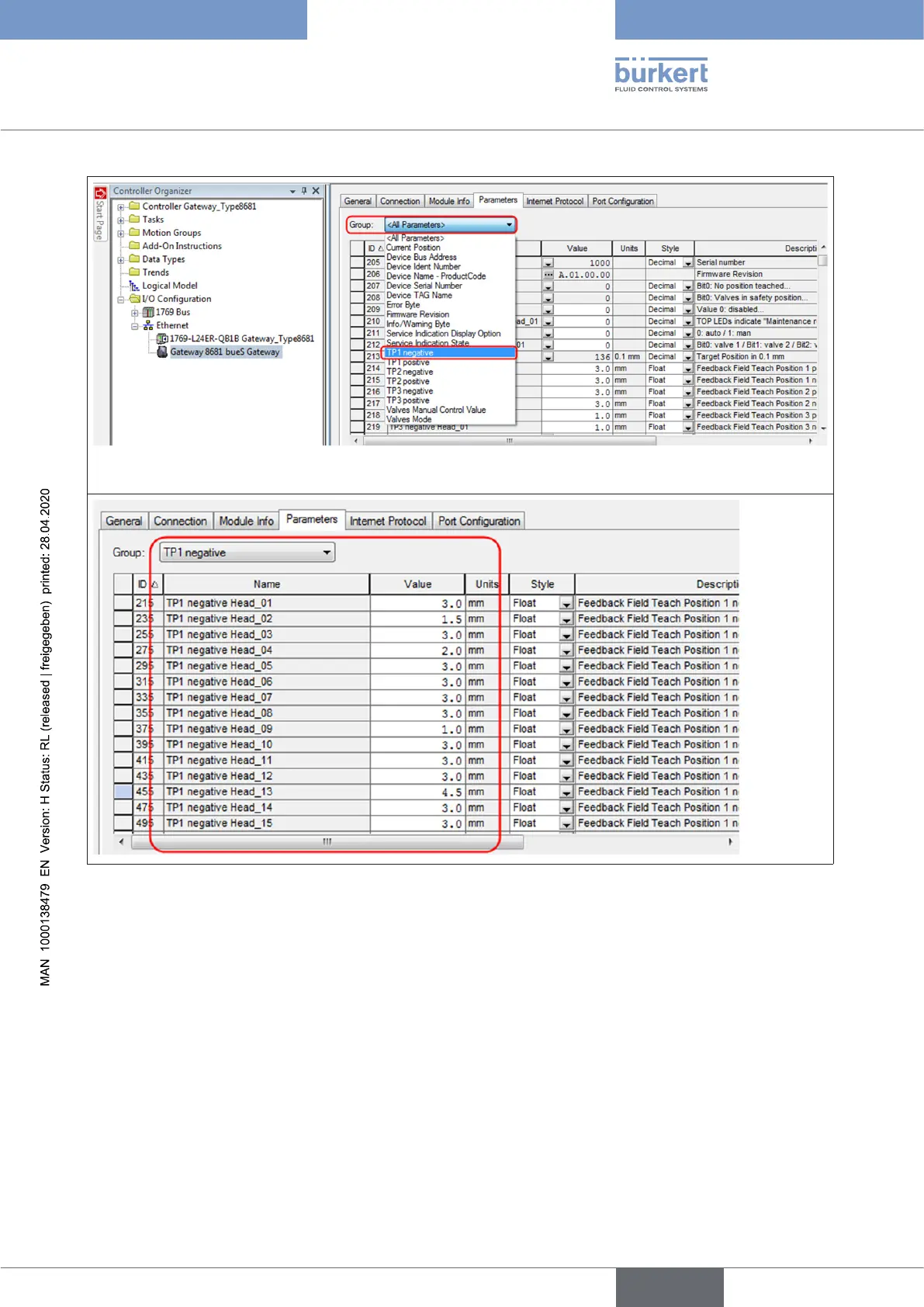Select row header of TP1 negative Head_13
The image size is (924, 1307).
[123, 792]
